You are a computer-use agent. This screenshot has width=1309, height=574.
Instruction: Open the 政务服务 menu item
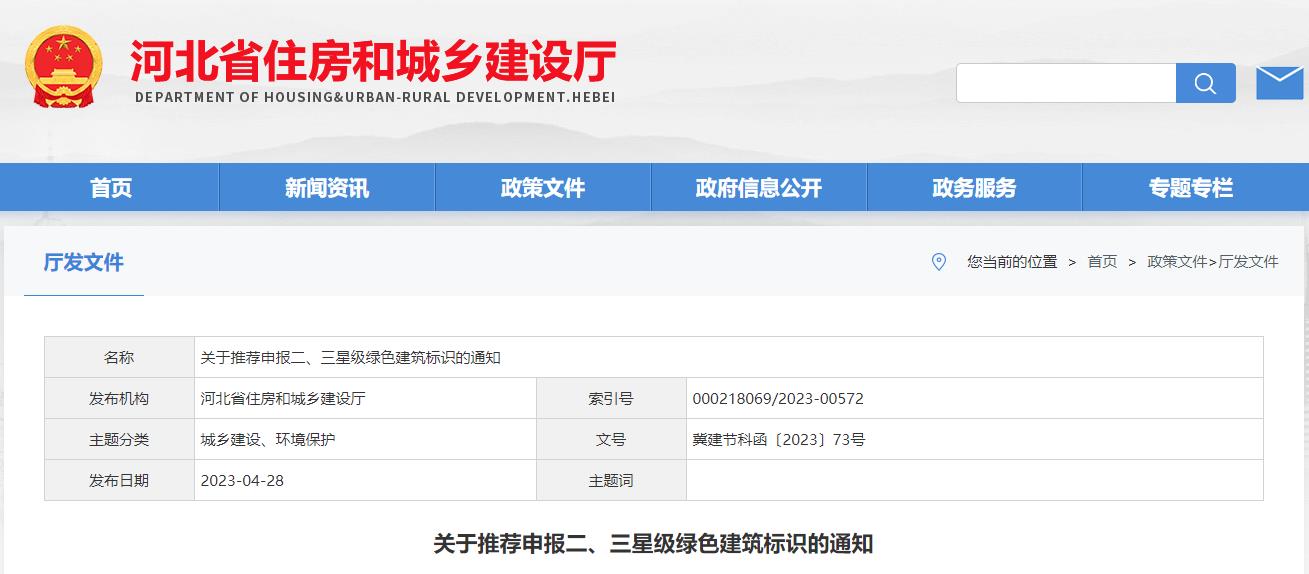click(974, 187)
